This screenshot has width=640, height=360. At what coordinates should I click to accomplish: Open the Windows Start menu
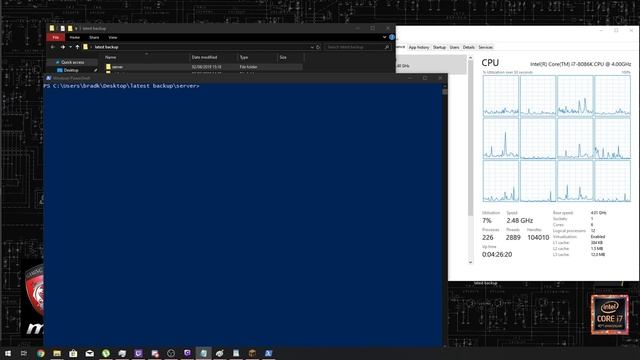pyautogui.click(x=8, y=353)
